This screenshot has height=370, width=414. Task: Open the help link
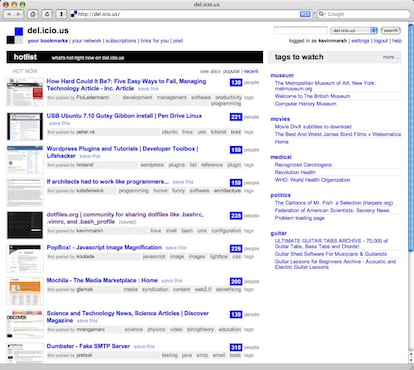tap(397, 41)
